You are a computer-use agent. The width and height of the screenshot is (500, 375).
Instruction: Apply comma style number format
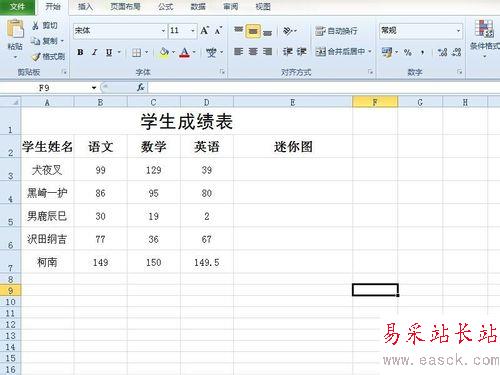(422, 52)
